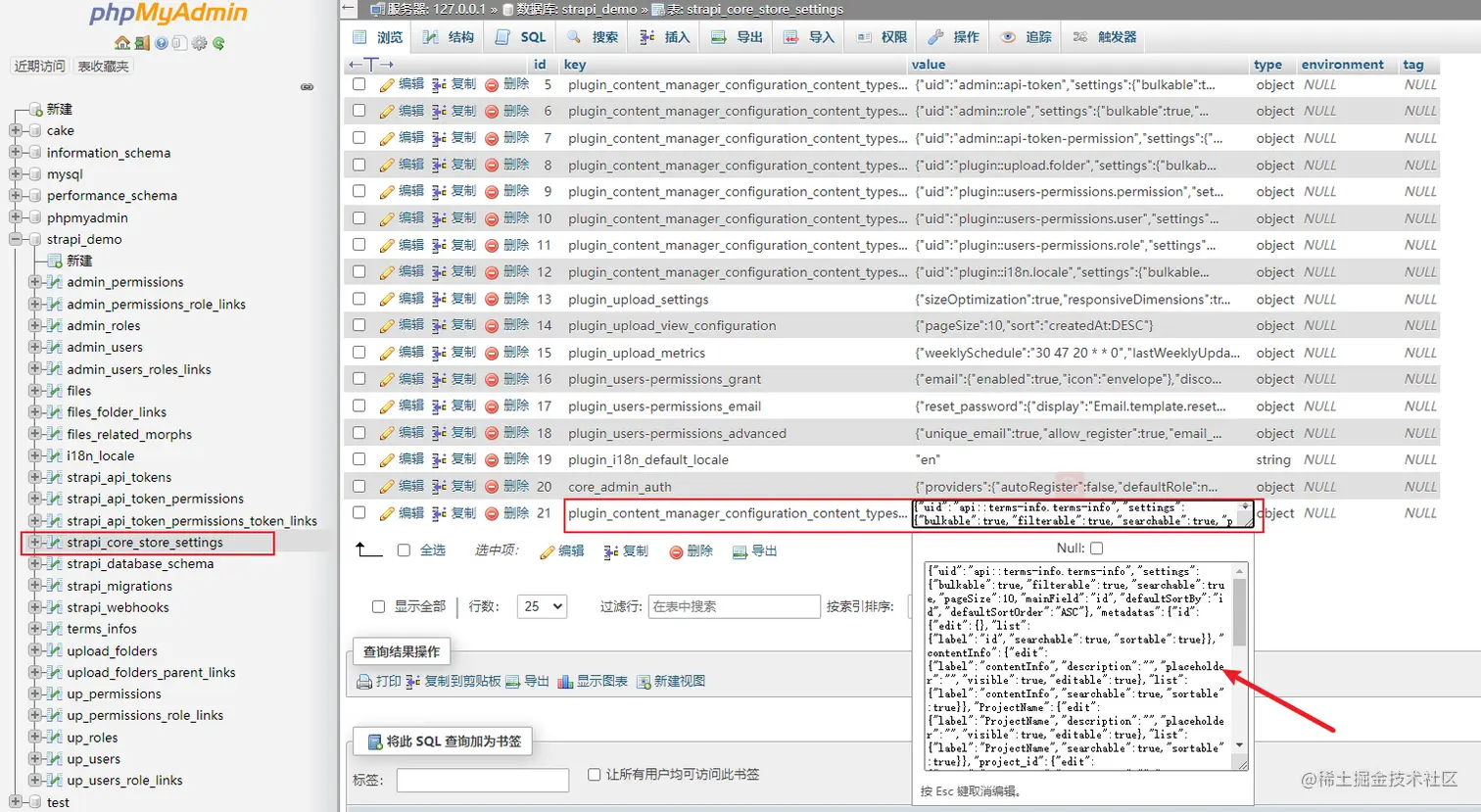Click the link with main panel icon
This screenshot has width=1481, height=812.
307,87
